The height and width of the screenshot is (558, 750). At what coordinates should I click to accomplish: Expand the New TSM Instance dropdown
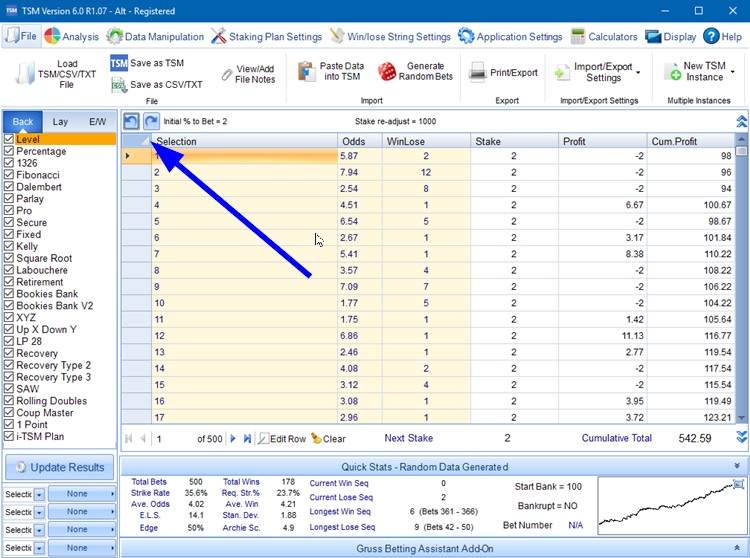[733, 72]
